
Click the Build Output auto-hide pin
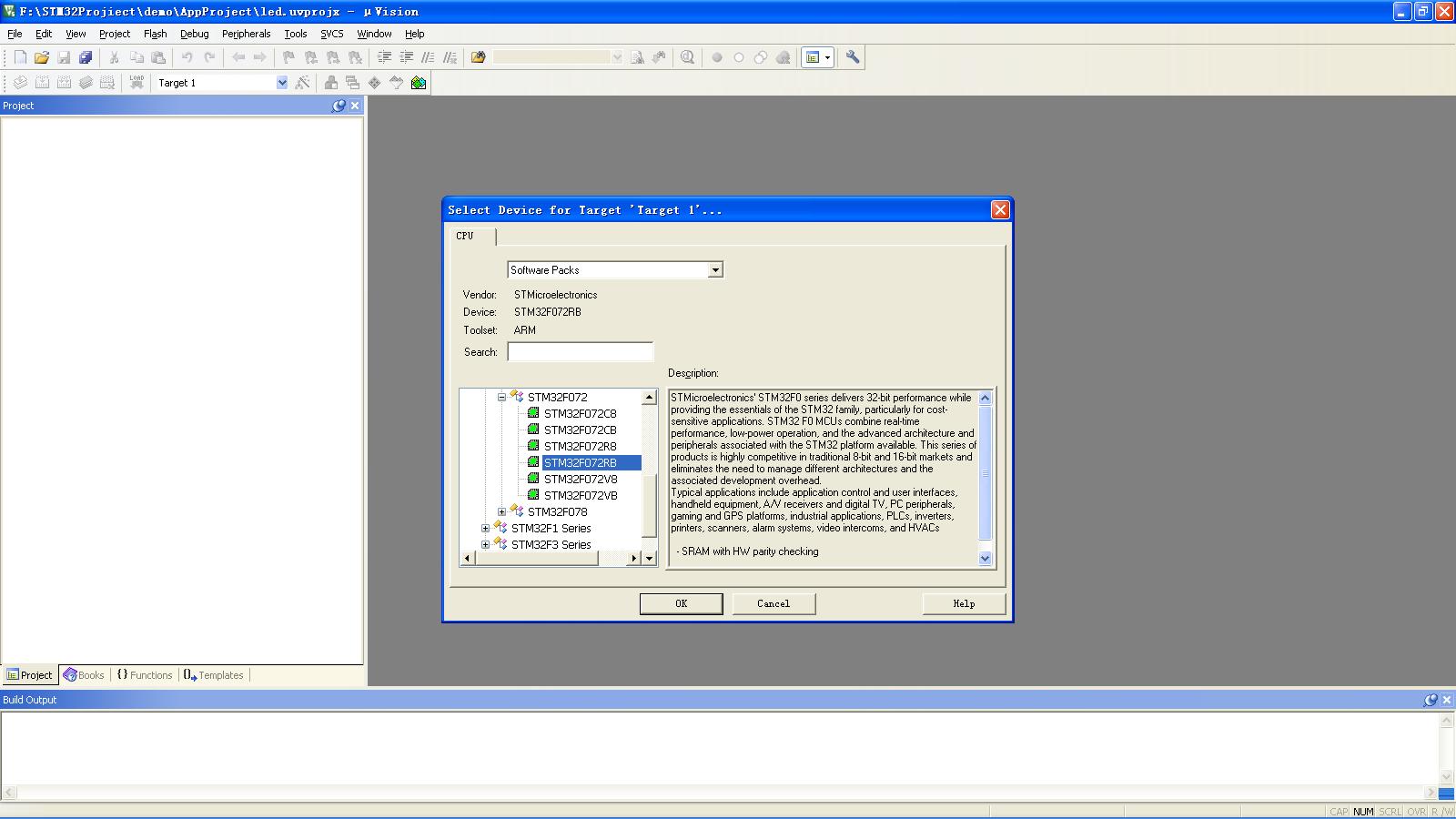pos(1431,700)
